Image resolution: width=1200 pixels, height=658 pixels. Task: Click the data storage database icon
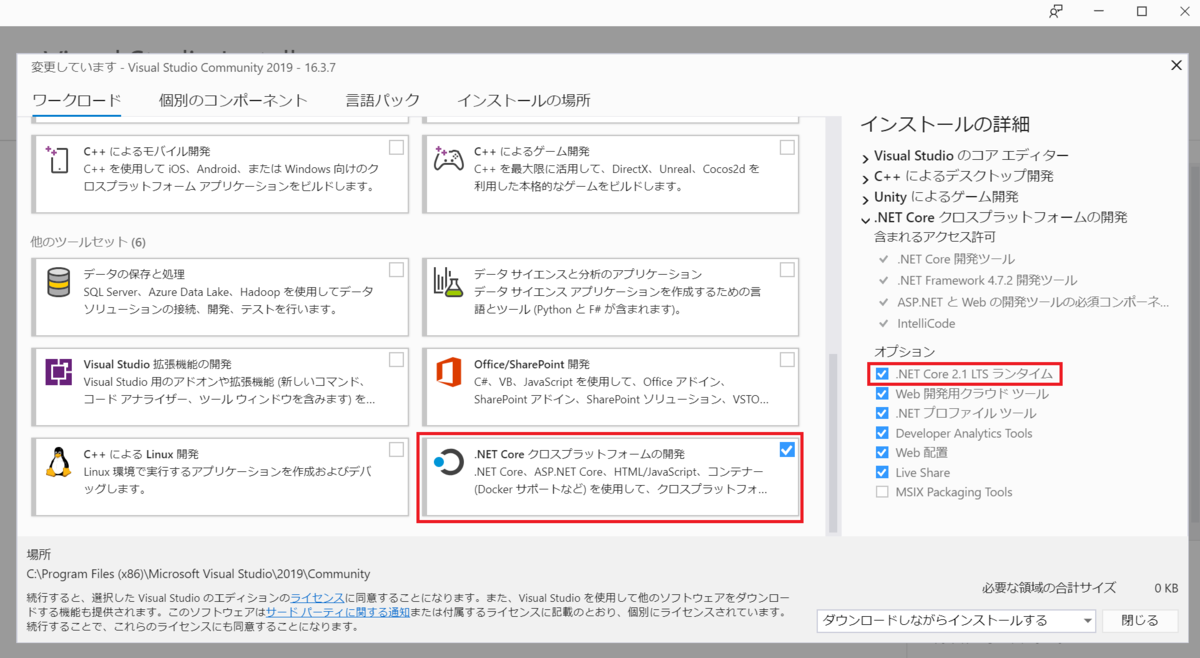coord(58,283)
